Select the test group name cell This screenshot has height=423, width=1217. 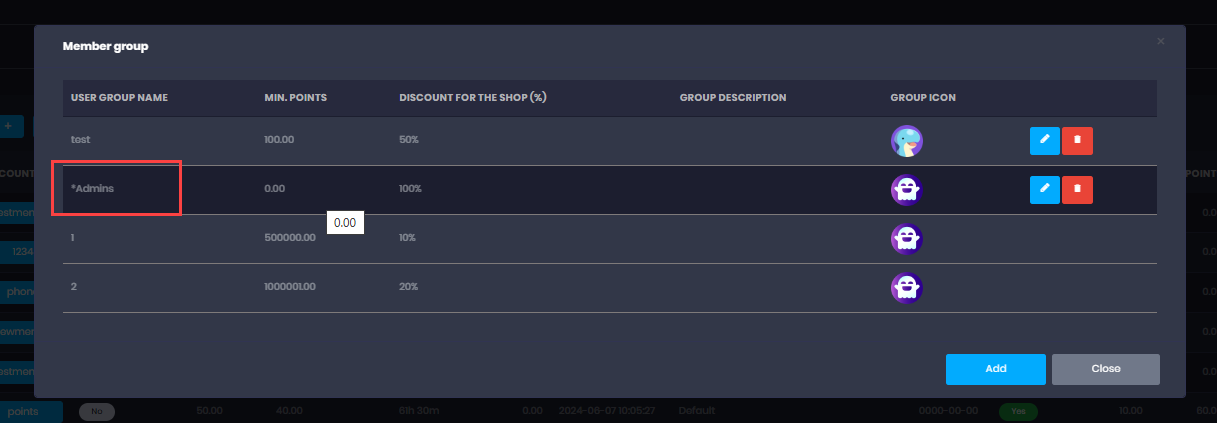click(x=81, y=140)
